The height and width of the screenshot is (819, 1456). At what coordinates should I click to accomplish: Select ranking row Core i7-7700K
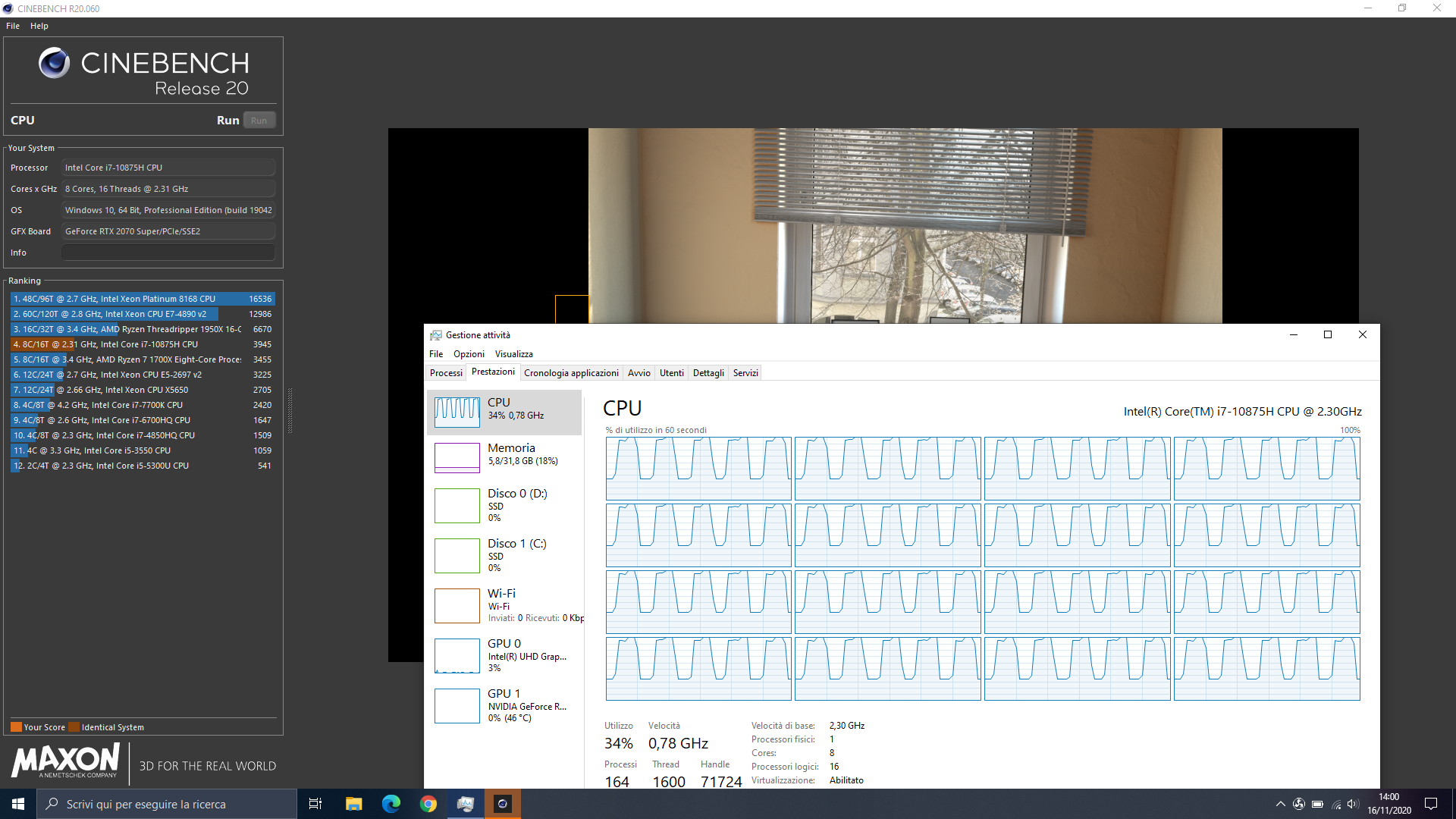(143, 405)
